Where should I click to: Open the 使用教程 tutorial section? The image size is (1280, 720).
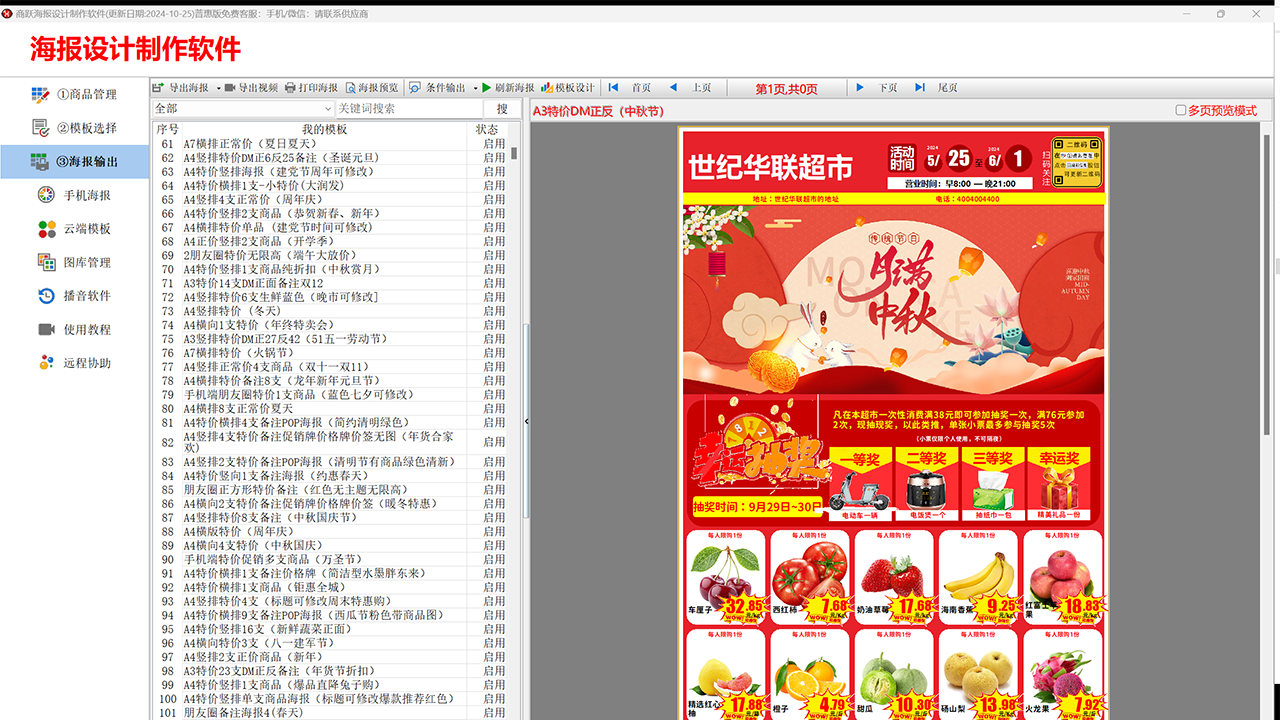pyautogui.click(x=75, y=328)
